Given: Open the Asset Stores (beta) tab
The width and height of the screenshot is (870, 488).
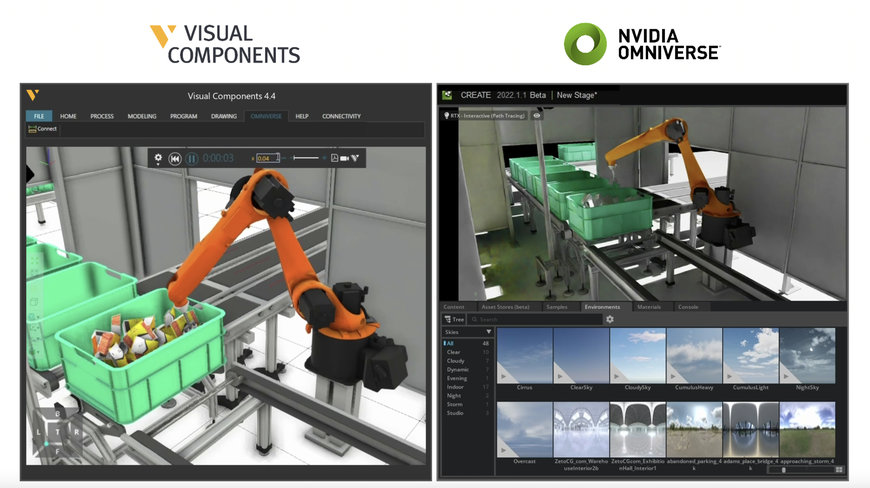Looking at the screenshot, I should pyautogui.click(x=505, y=307).
